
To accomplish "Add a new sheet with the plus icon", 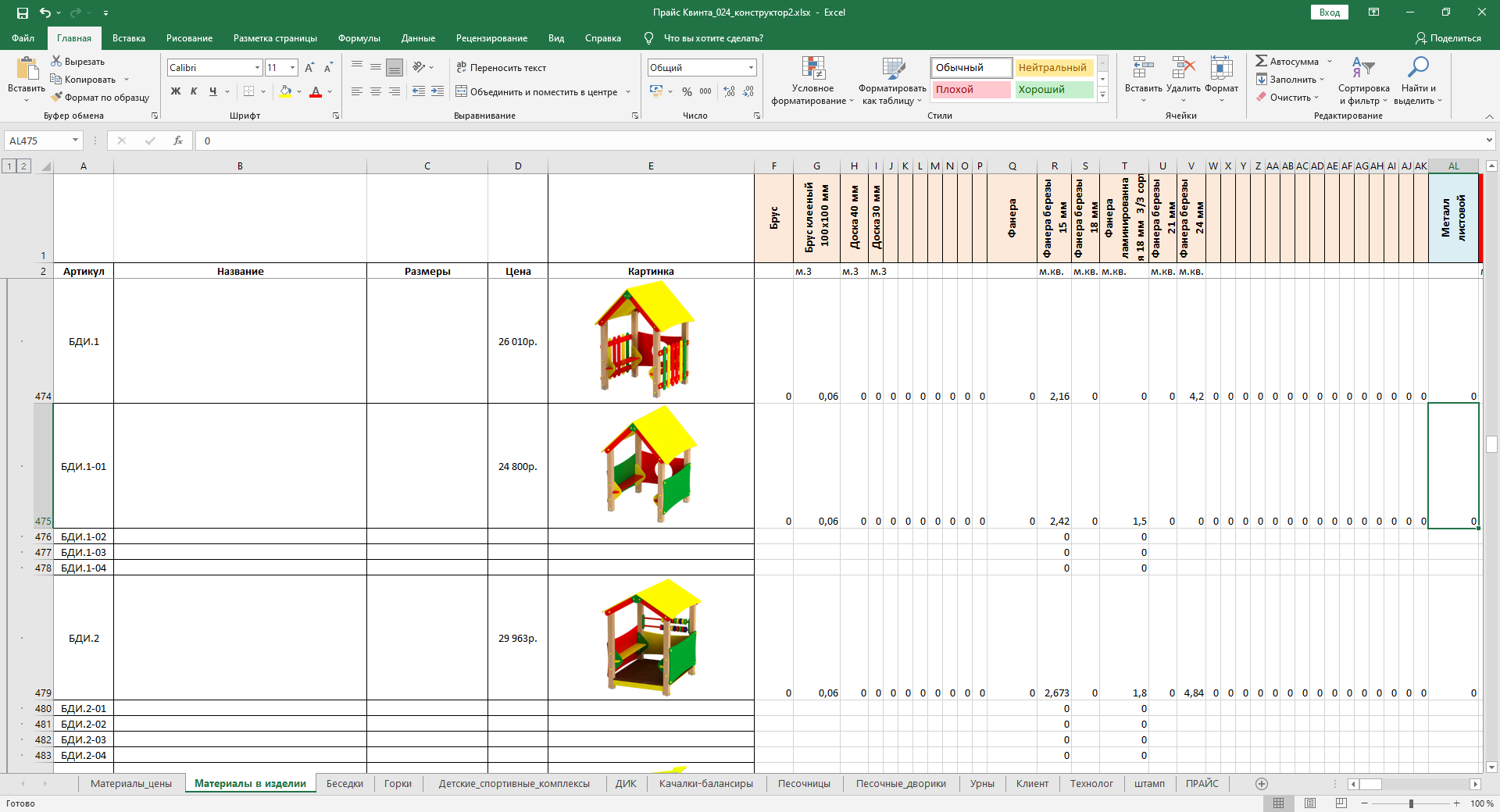I will [1261, 784].
